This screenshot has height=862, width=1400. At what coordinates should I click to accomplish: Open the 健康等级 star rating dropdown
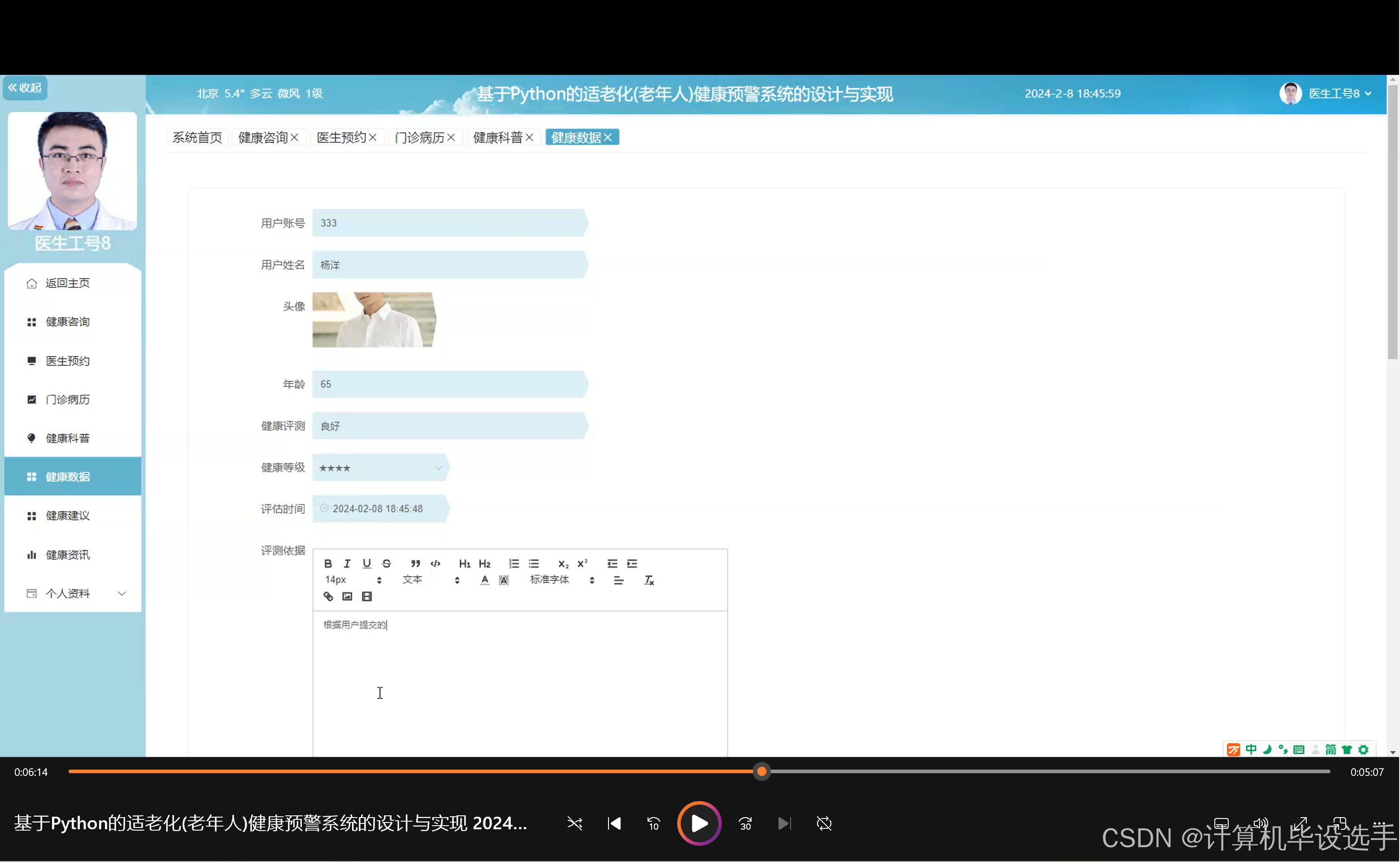point(380,467)
